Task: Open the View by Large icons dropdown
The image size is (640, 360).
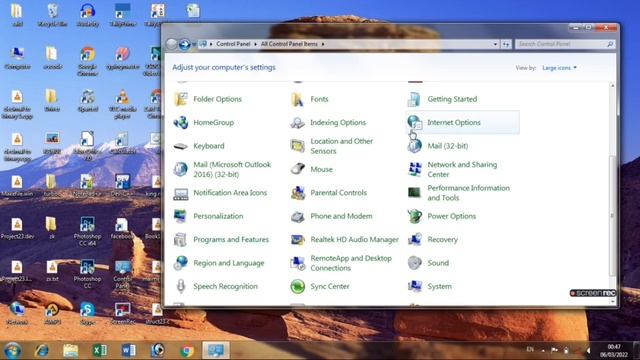Action: coord(559,68)
